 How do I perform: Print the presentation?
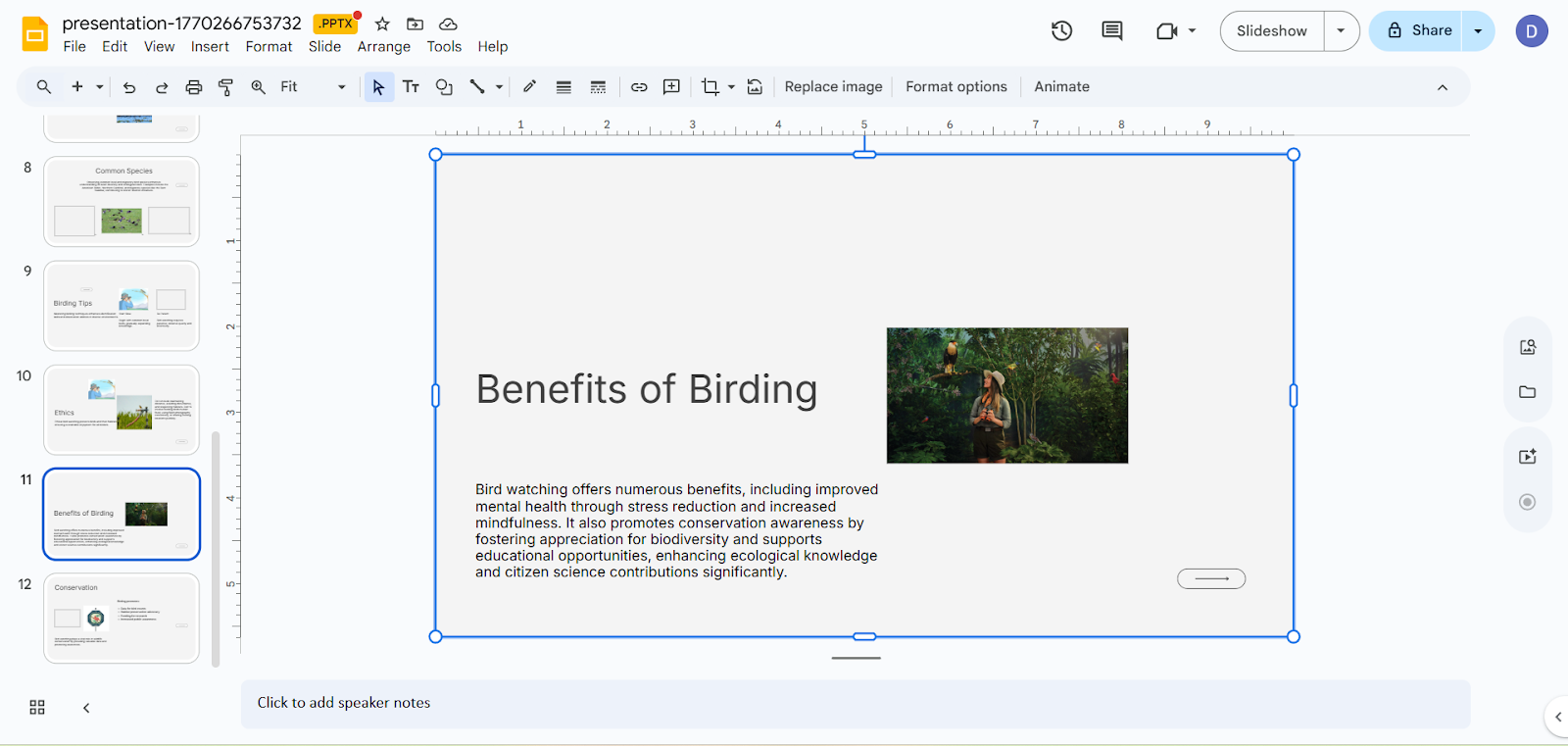194,87
